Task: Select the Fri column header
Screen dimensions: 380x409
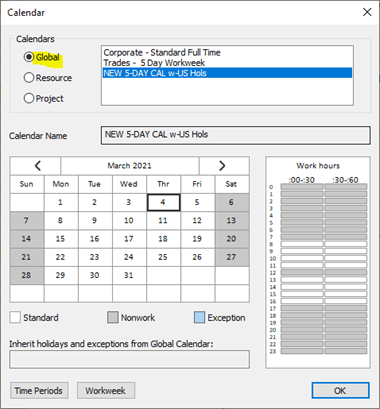Action: point(198,184)
